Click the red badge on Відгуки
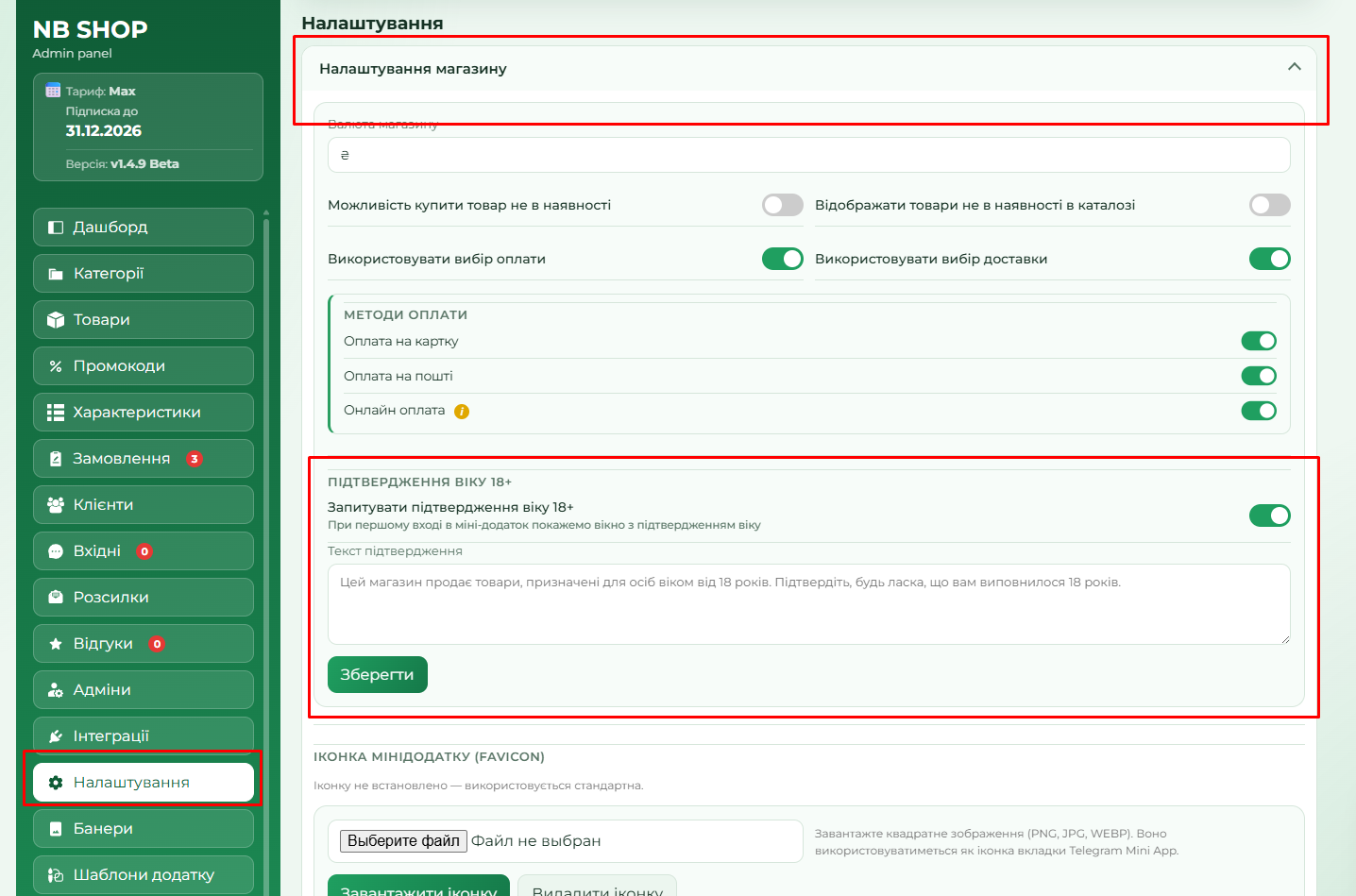 [157, 644]
